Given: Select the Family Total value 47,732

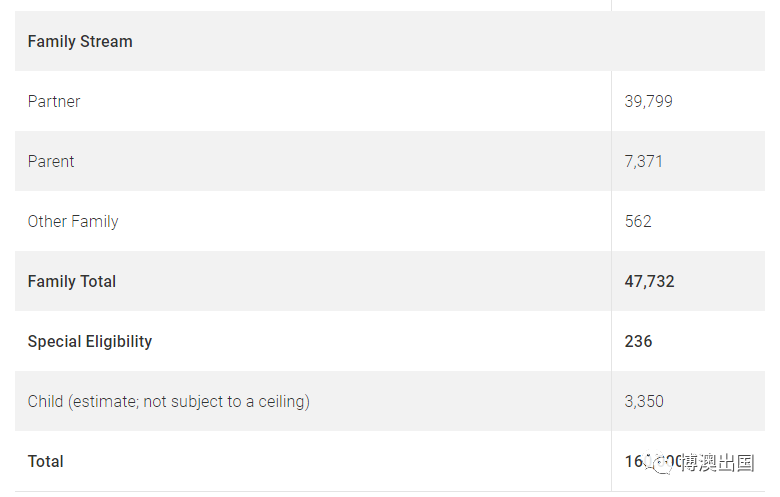Looking at the screenshot, I should 649,282.
